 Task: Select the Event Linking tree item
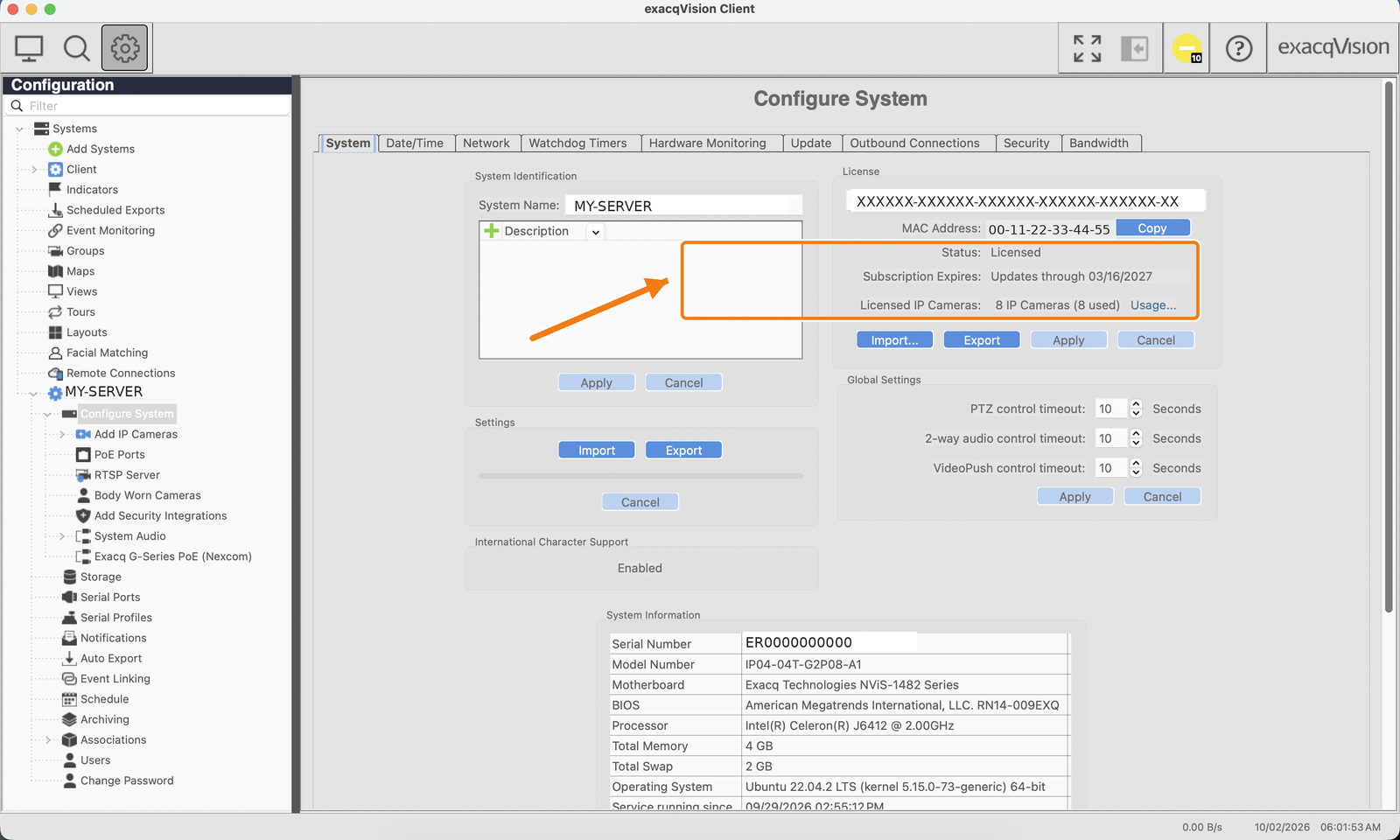click(x=115, y=679)
